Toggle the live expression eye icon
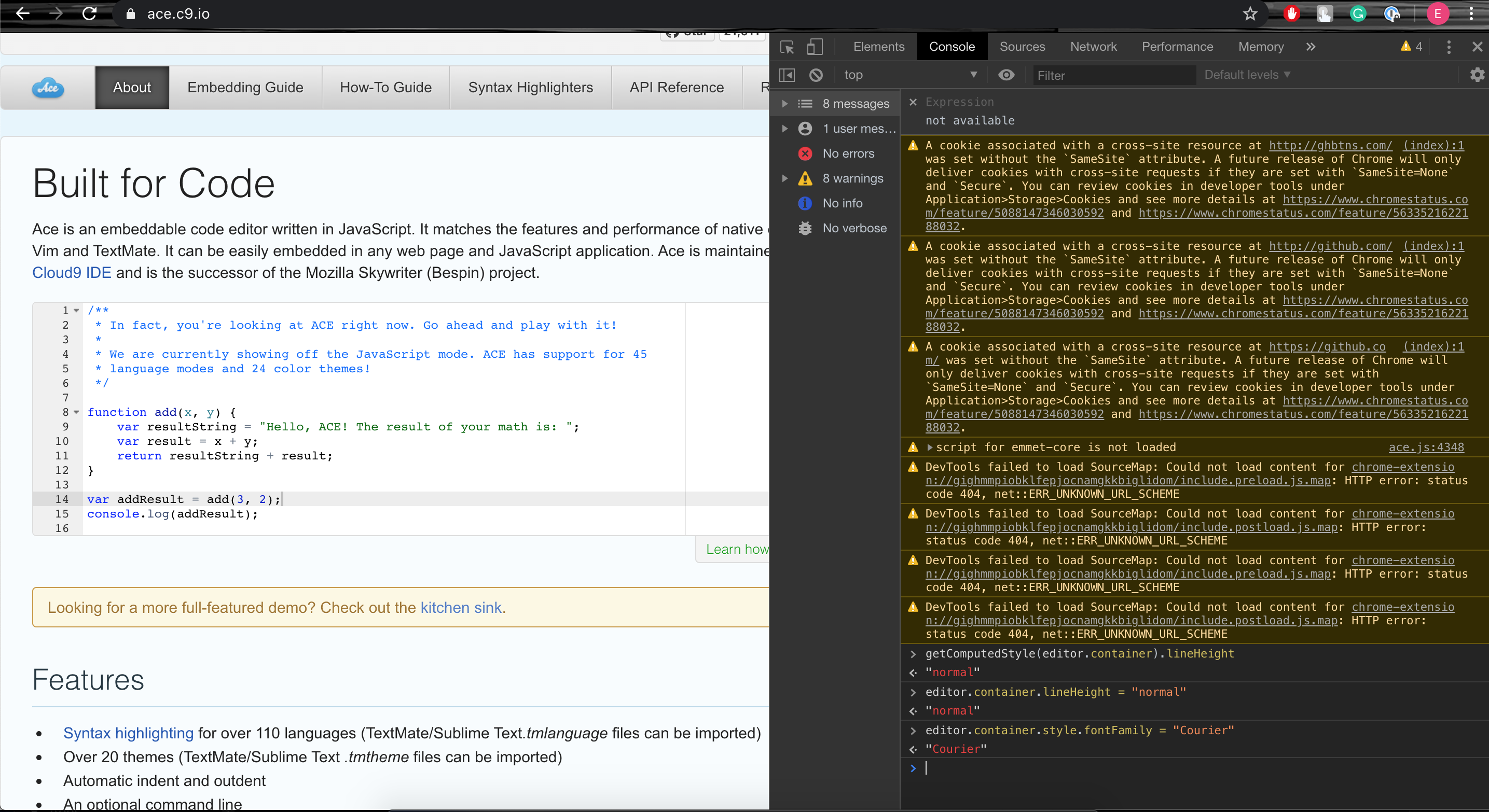The image size is (1489, 812). tap(1007, 75)
